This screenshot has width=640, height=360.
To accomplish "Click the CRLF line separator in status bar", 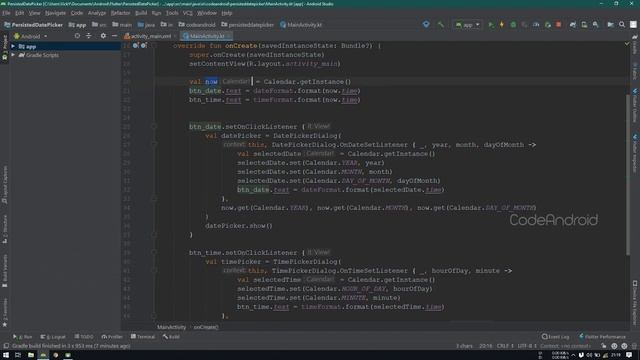I will (505, 346).
